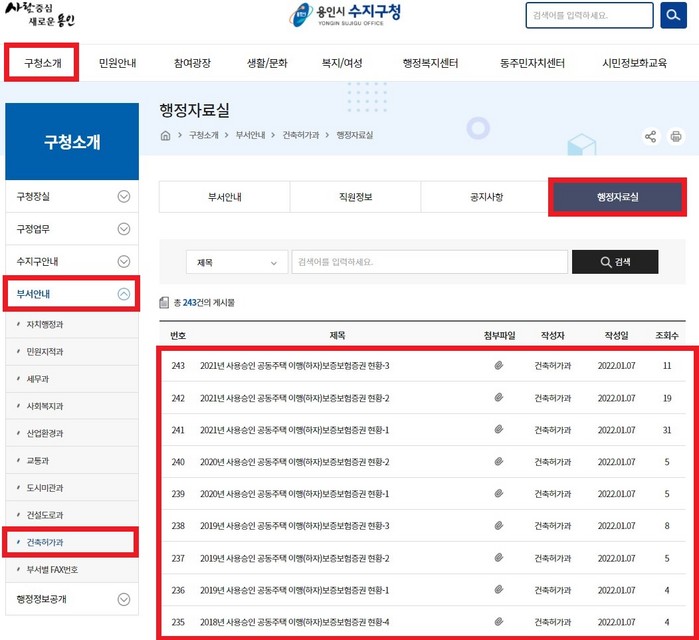Collapse the 부서안내 sidebar section
699x640 pixels.
(x=124, y=294)
